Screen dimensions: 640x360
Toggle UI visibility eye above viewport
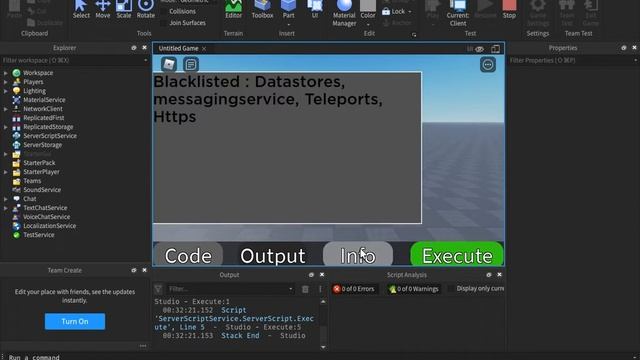coord(480,49)
